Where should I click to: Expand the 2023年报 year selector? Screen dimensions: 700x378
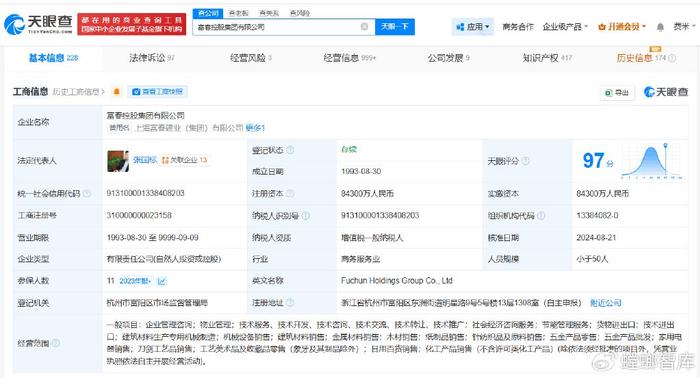(135, 281)
